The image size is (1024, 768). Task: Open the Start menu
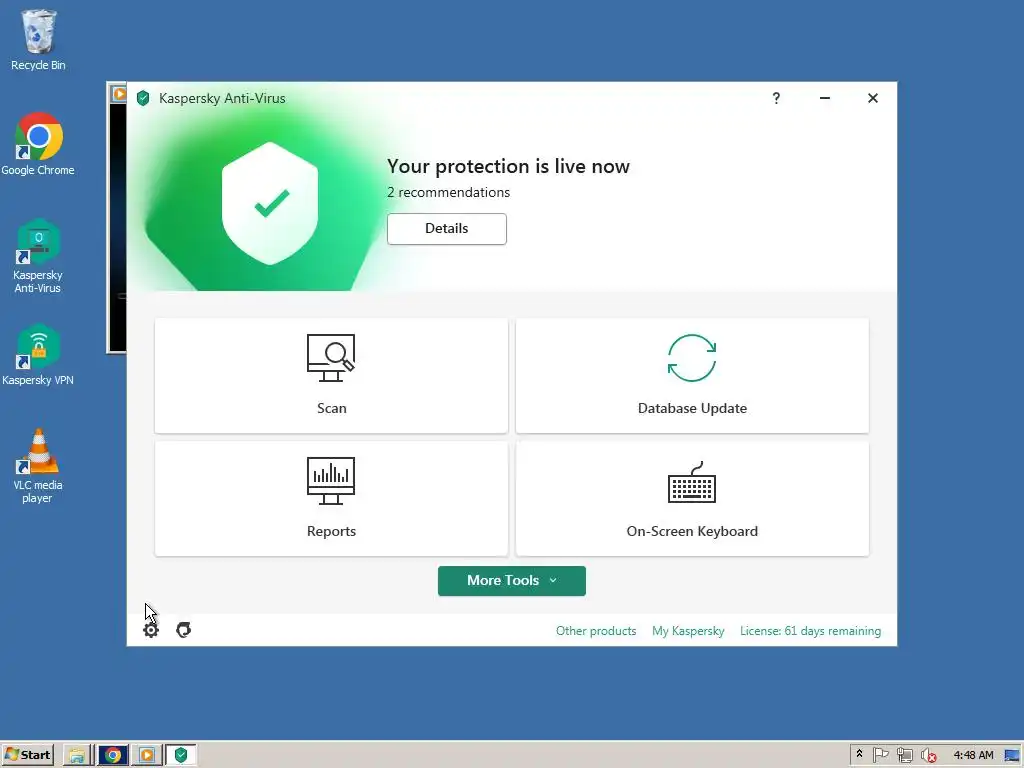pos(27,755)
